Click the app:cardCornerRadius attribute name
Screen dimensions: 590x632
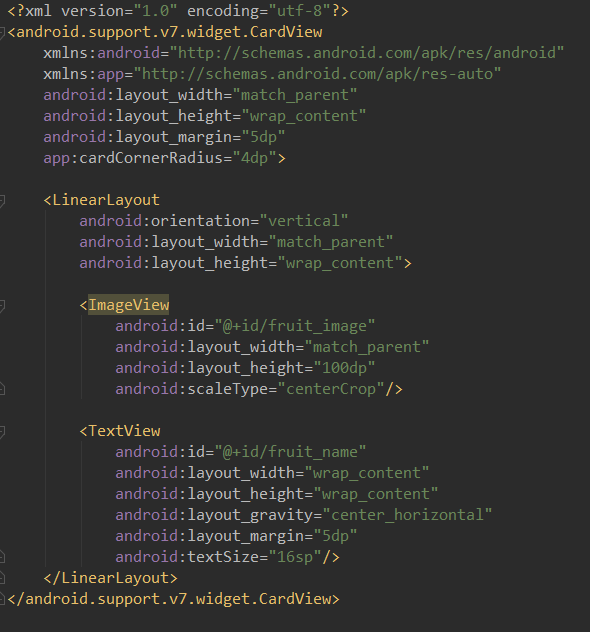[x=133, y=158]
